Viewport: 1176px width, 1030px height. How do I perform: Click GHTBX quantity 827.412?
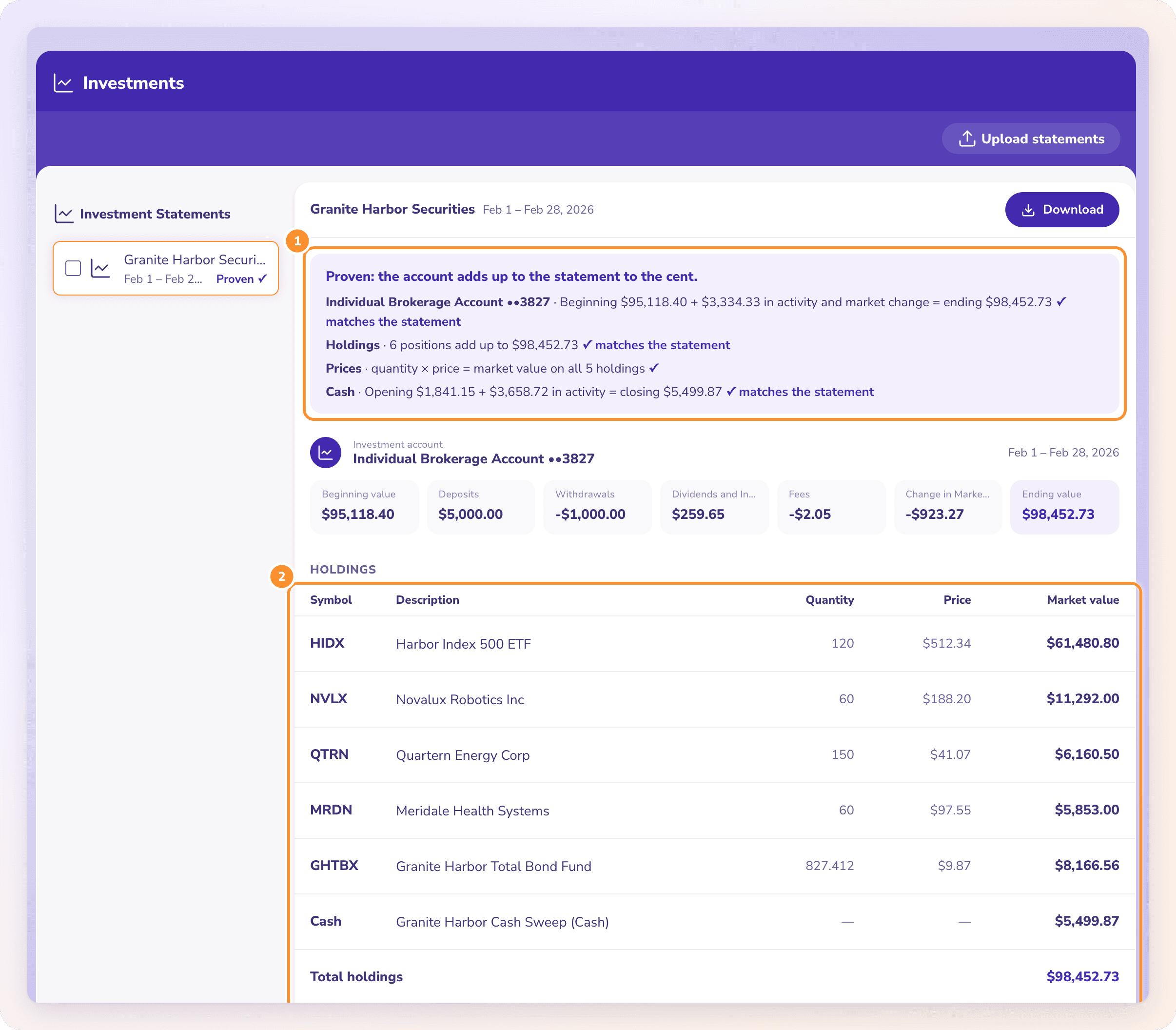click(829, 866)
